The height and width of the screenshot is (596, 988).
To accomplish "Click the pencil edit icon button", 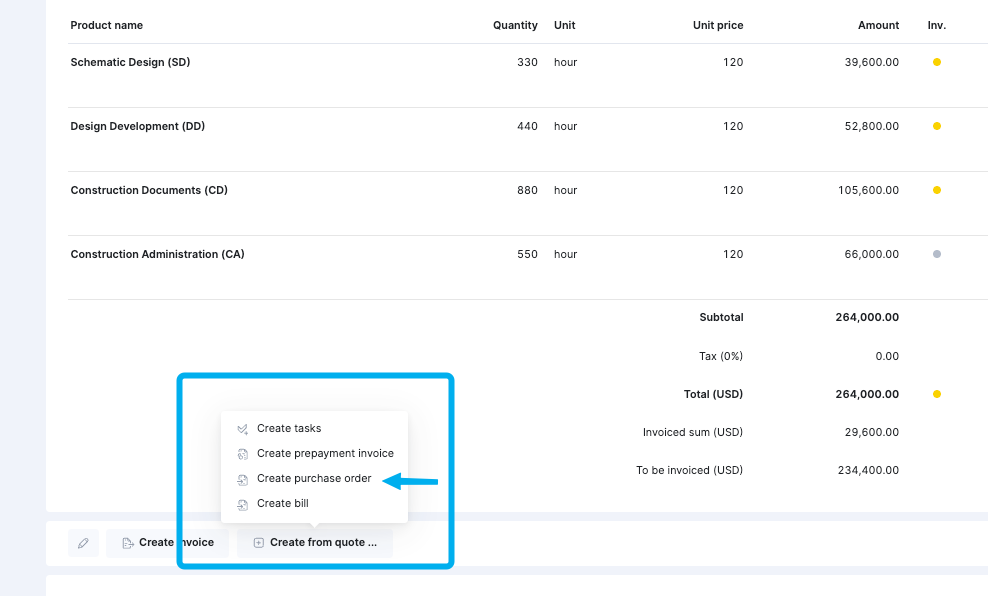I will point(83,542).
